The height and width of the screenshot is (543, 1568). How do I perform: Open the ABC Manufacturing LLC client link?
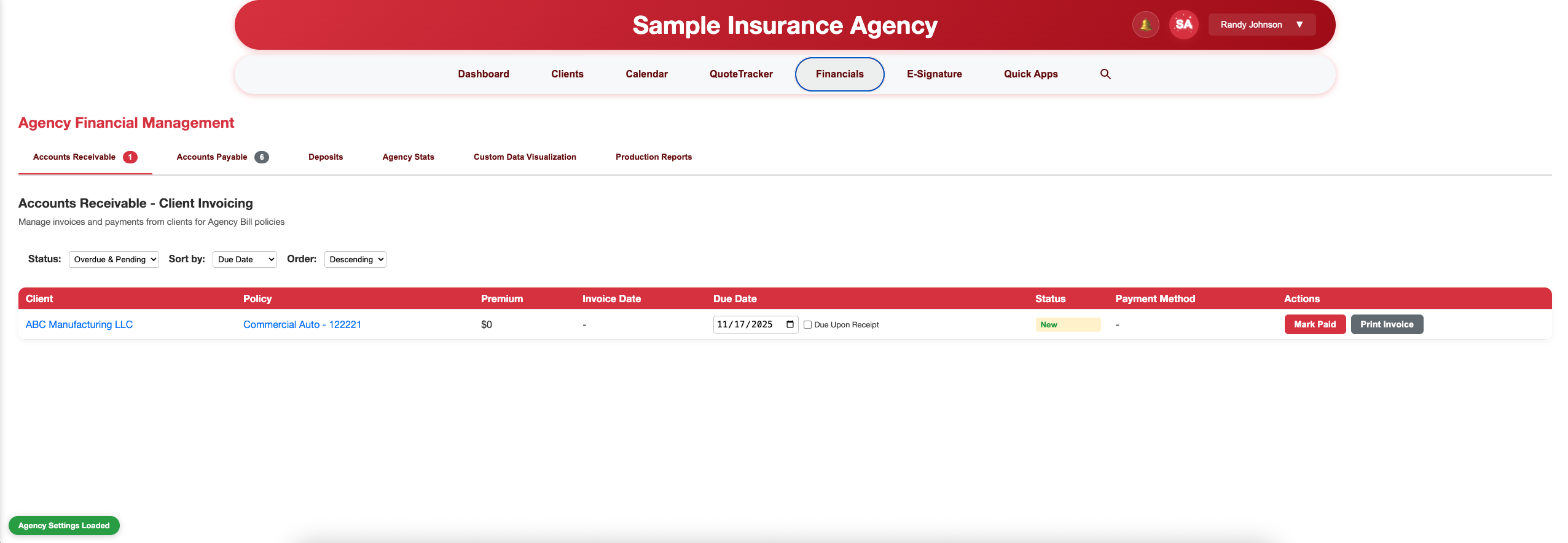pyautogui.click(x=79, y=324)
